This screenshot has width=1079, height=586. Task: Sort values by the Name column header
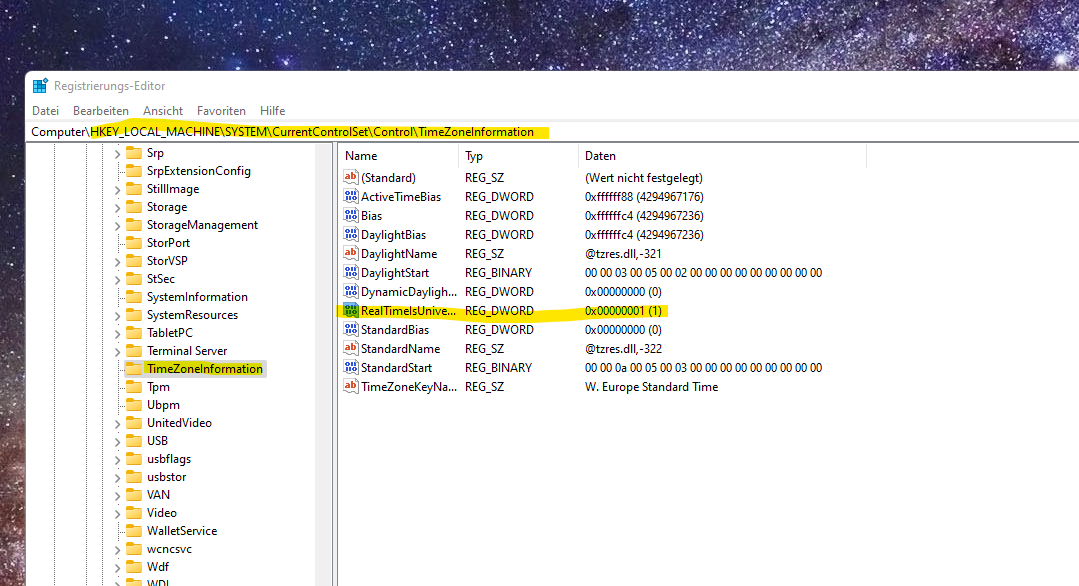[x=398, y=156]
